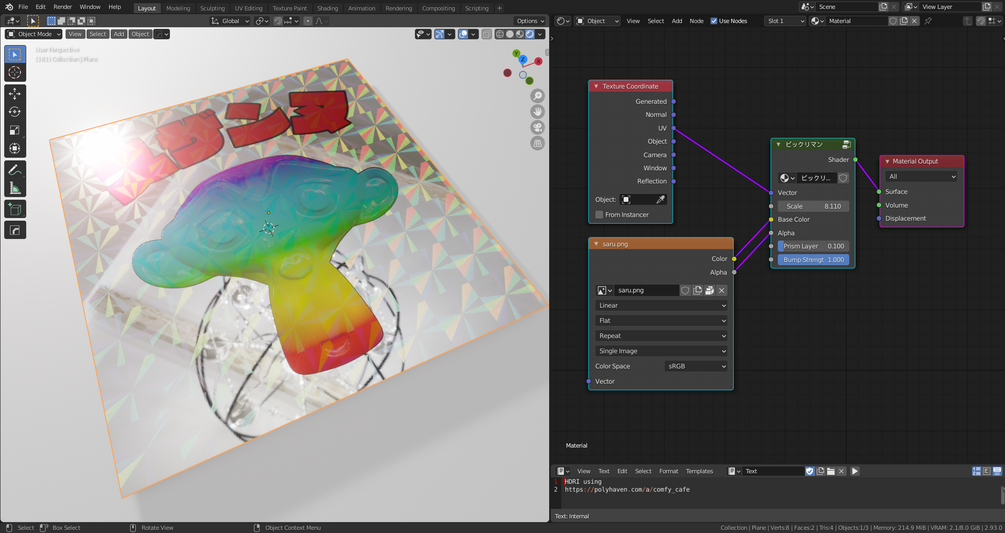Screen dimensions: 1005x533
Task: Click the Blender logo icon
Action: (x=9, y=6)
